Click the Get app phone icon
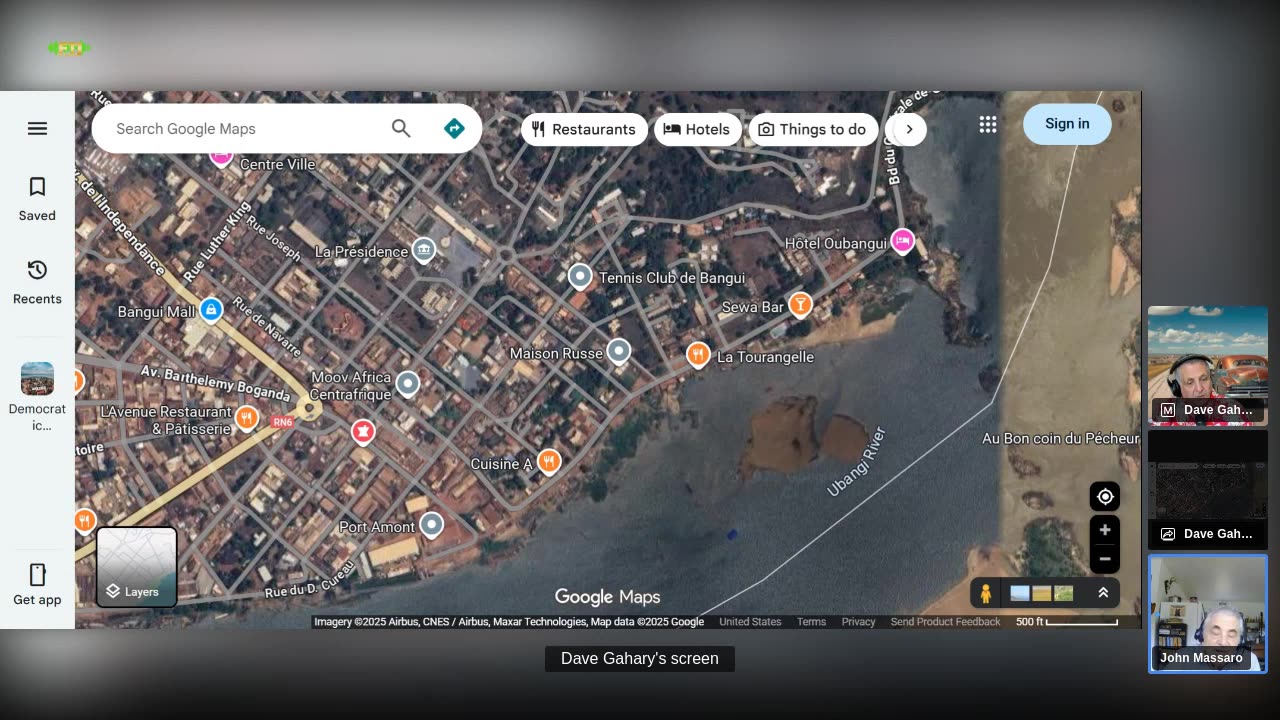 pos(37,575)
